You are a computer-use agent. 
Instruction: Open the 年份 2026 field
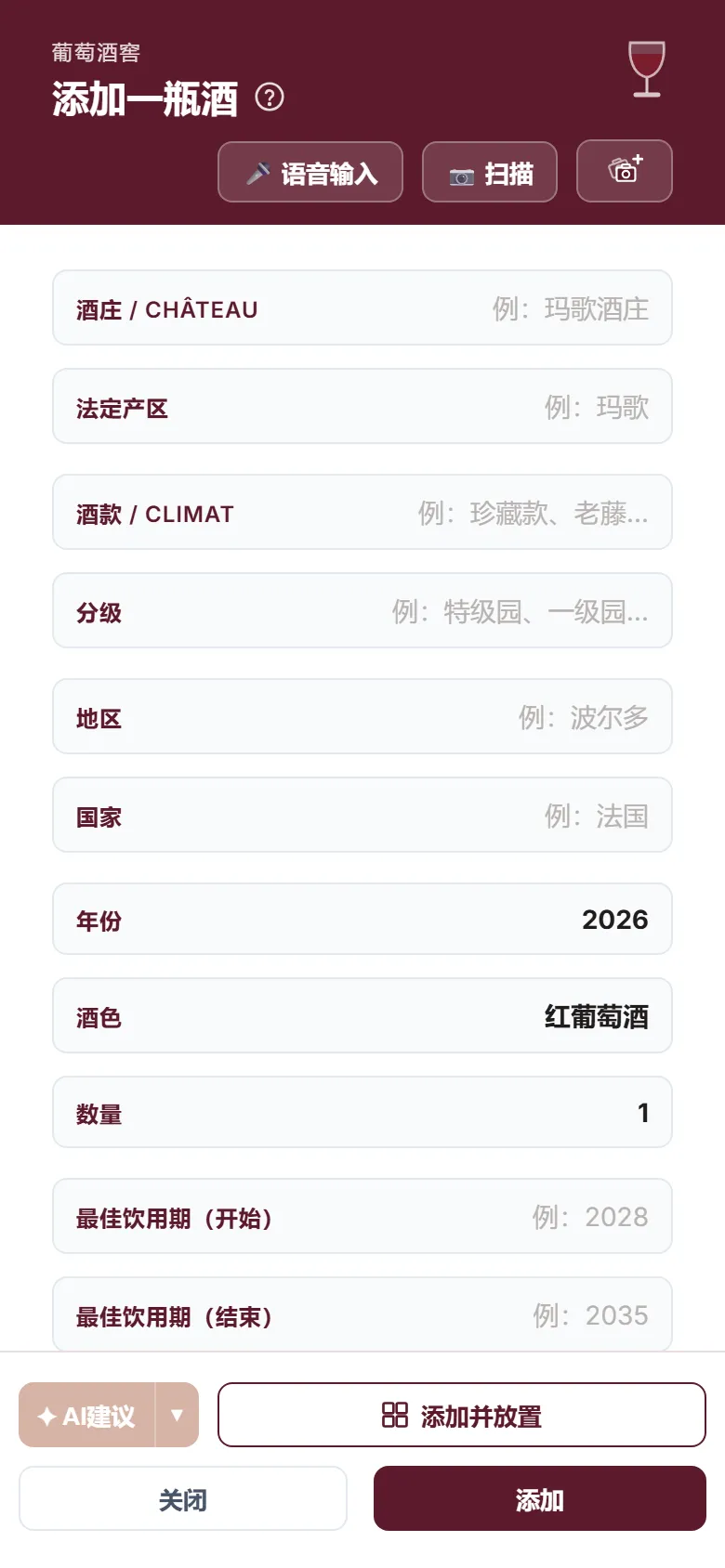[362, 919]
